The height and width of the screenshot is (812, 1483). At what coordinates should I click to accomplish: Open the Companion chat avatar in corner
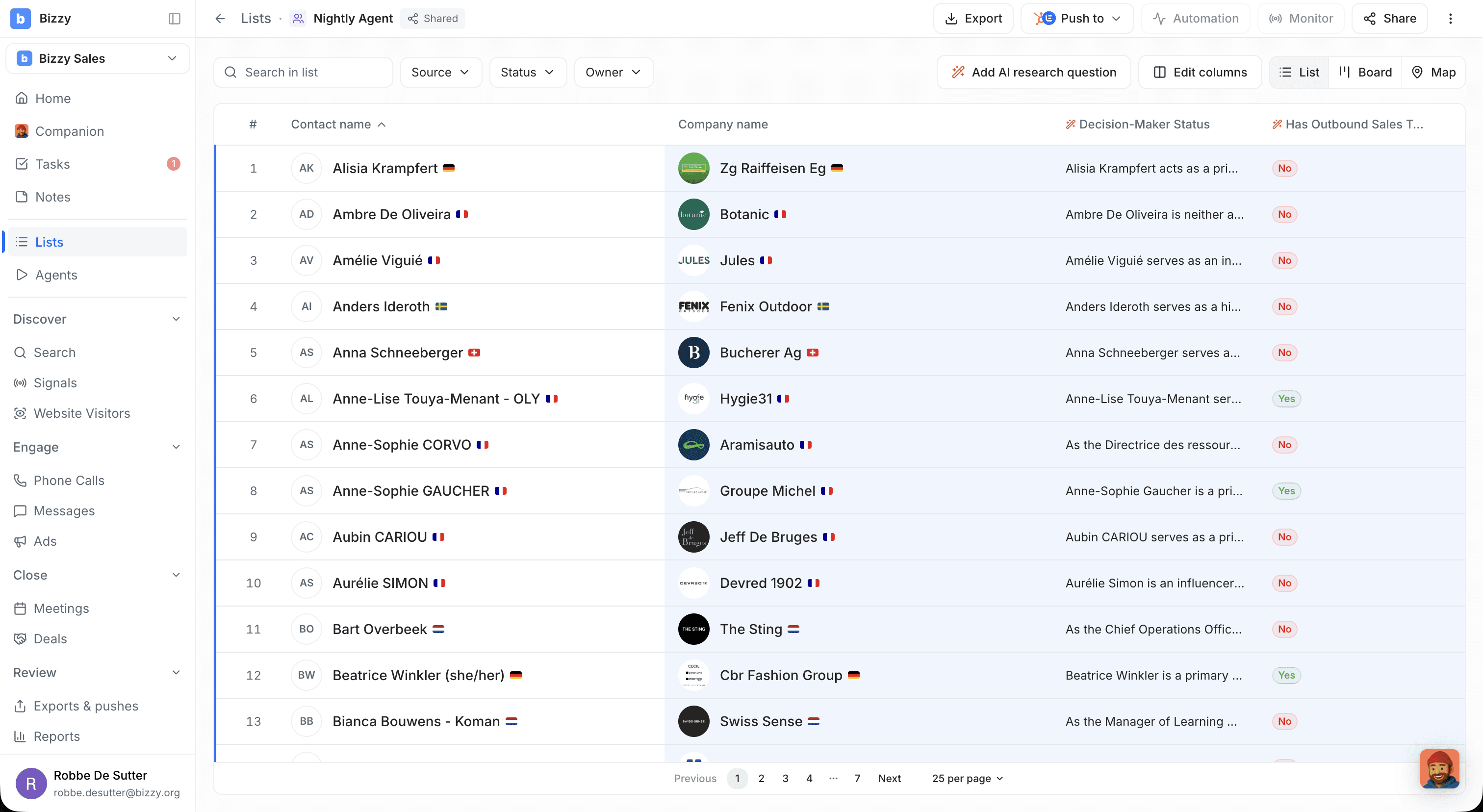tap(1439, 768)
